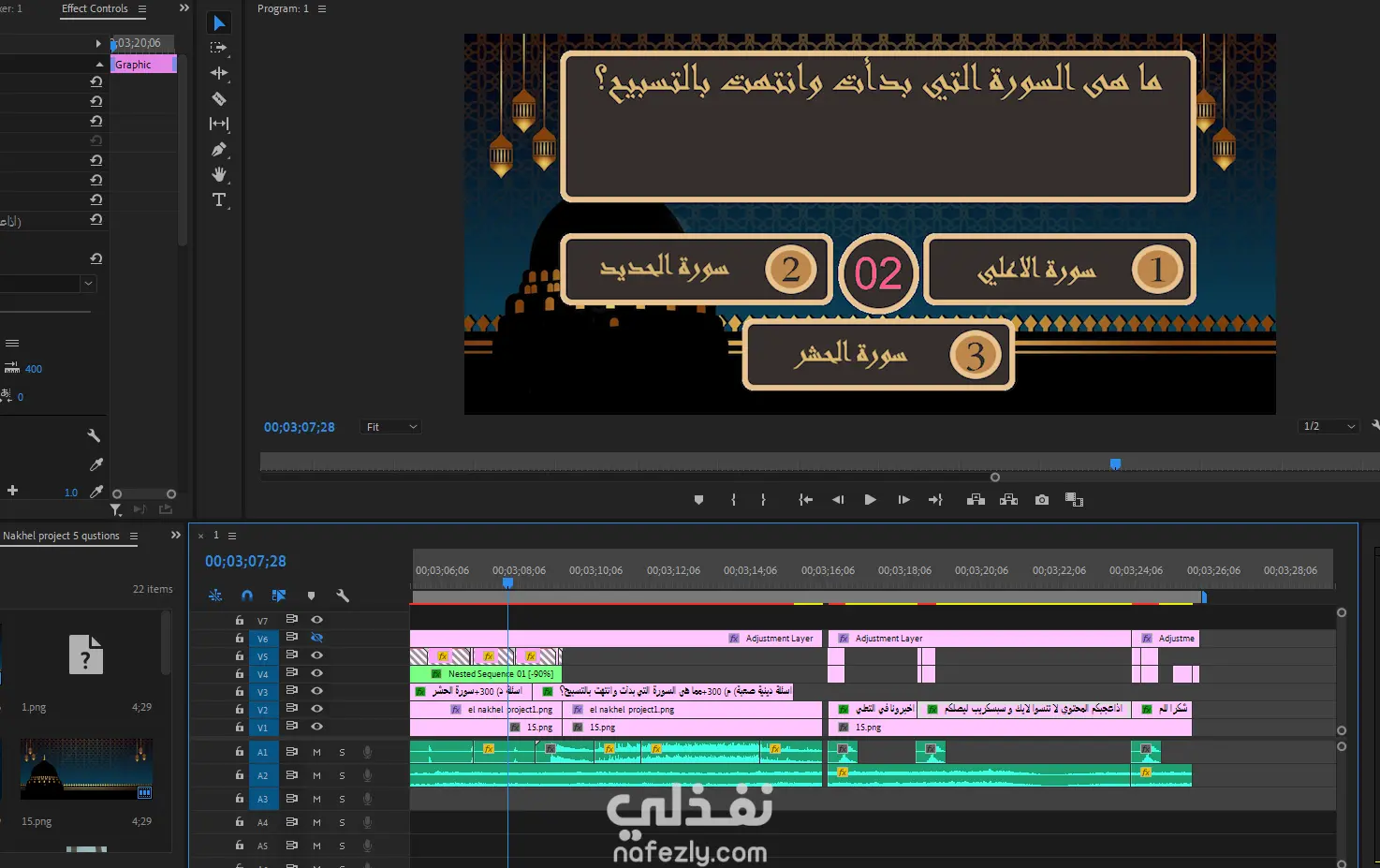Select the Pen tool
1380x868 pixels.
[219, 149]
